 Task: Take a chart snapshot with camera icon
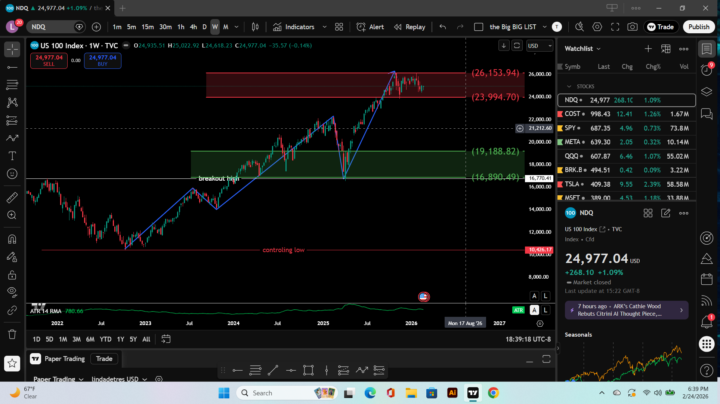(x=632, y=27)
